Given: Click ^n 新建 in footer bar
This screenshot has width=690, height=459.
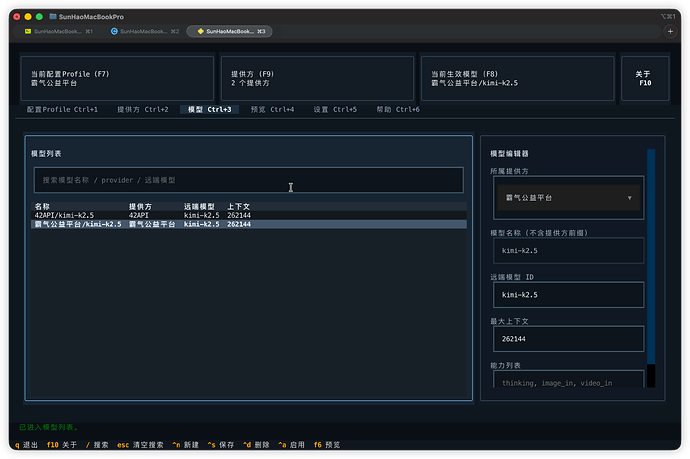Looking at the screenshot, I should (186, 445).
